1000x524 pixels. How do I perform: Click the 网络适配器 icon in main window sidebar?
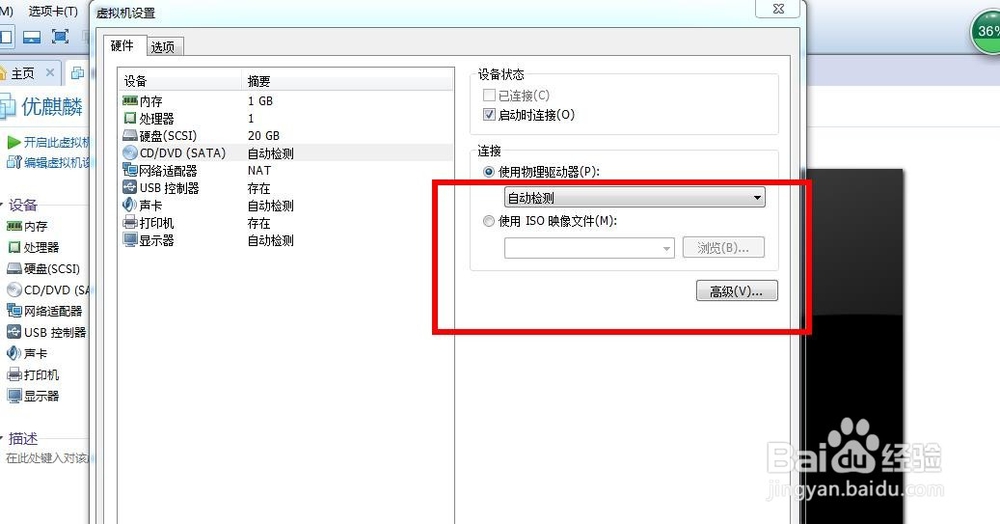tap(14, 310)
